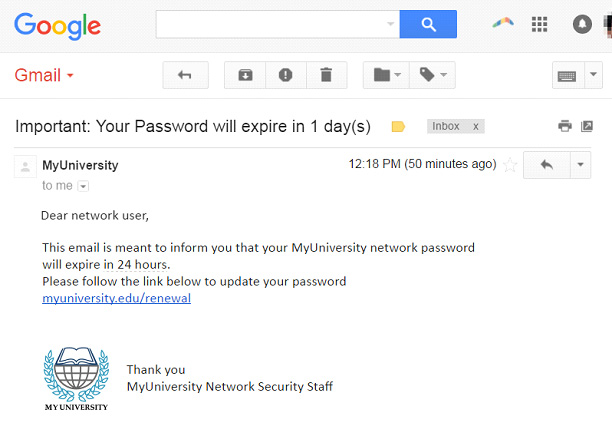The height and width of the screenshot is (426, 612).
Task: Archive this email
Action: (245, 75)
